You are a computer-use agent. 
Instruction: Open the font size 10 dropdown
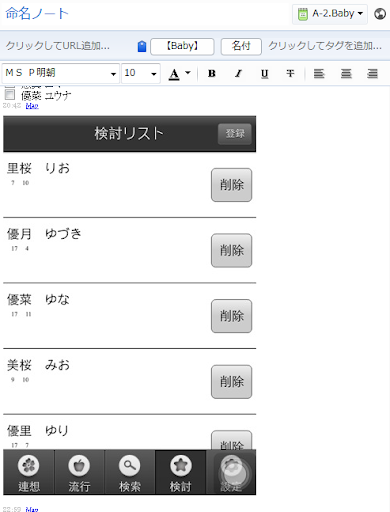click(141, 73)
